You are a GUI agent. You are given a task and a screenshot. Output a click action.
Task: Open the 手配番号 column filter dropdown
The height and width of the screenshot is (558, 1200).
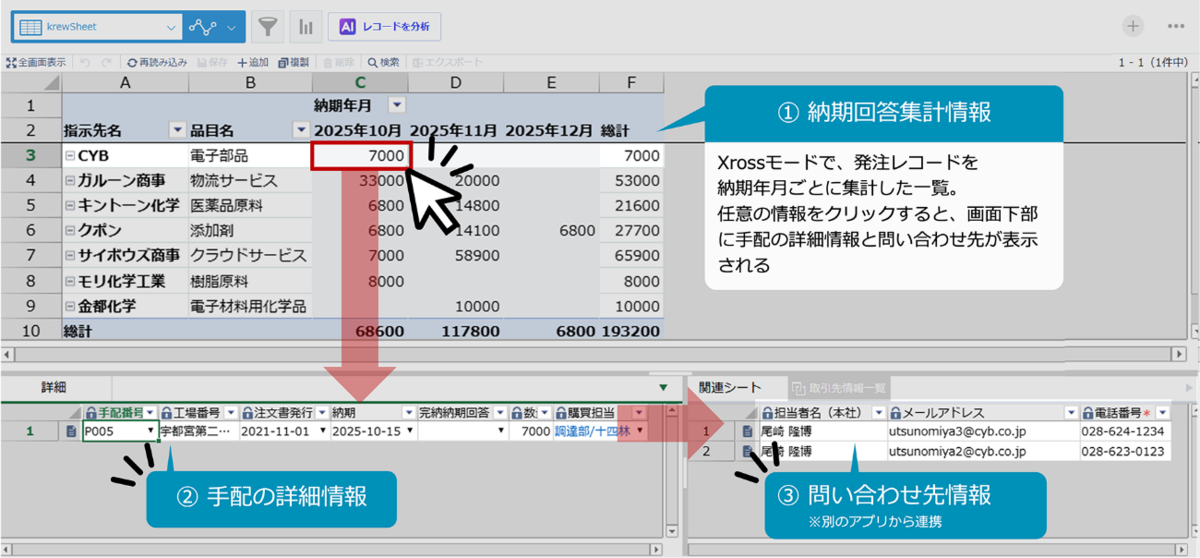(x=150, y=412)
